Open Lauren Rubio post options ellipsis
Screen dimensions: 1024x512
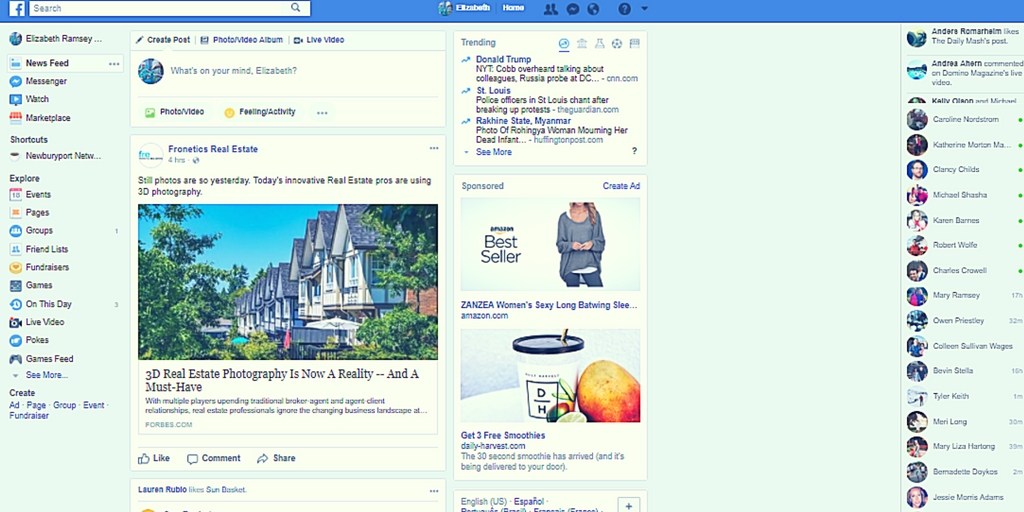[x=434, y=490]
